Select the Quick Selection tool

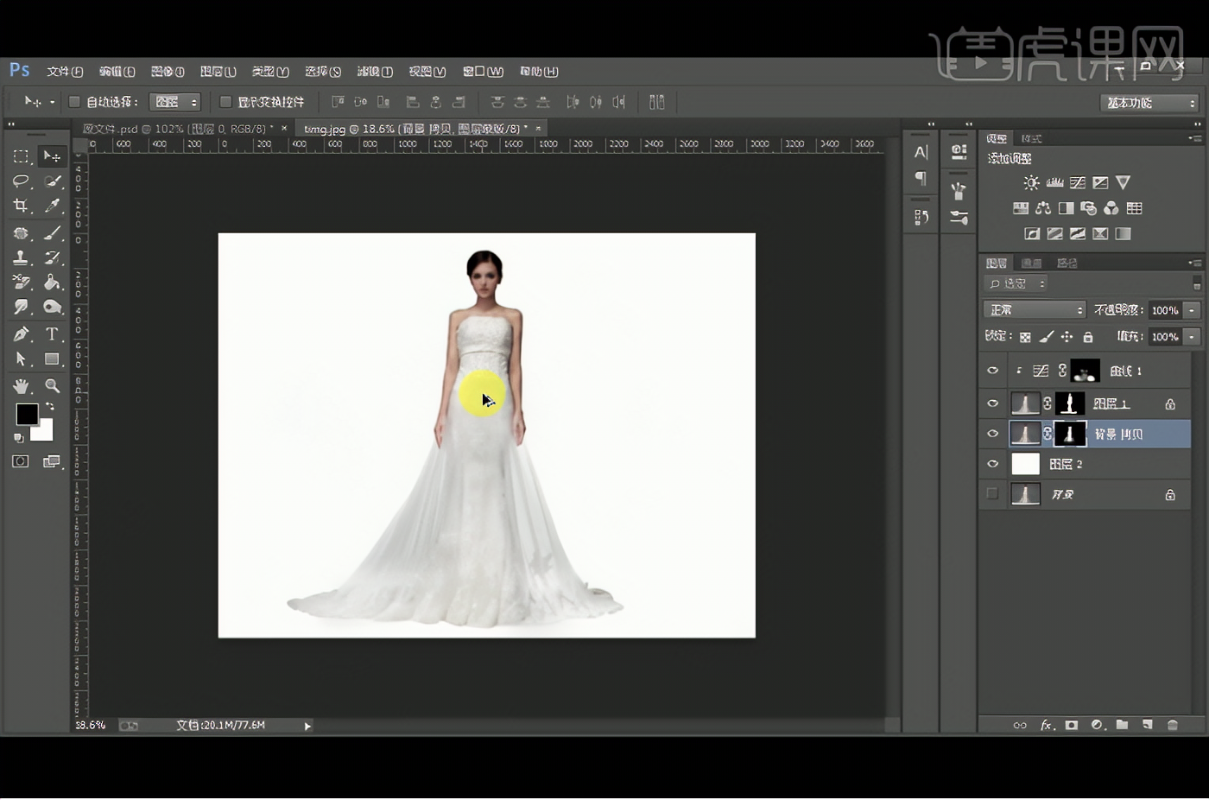coord(52,181)
